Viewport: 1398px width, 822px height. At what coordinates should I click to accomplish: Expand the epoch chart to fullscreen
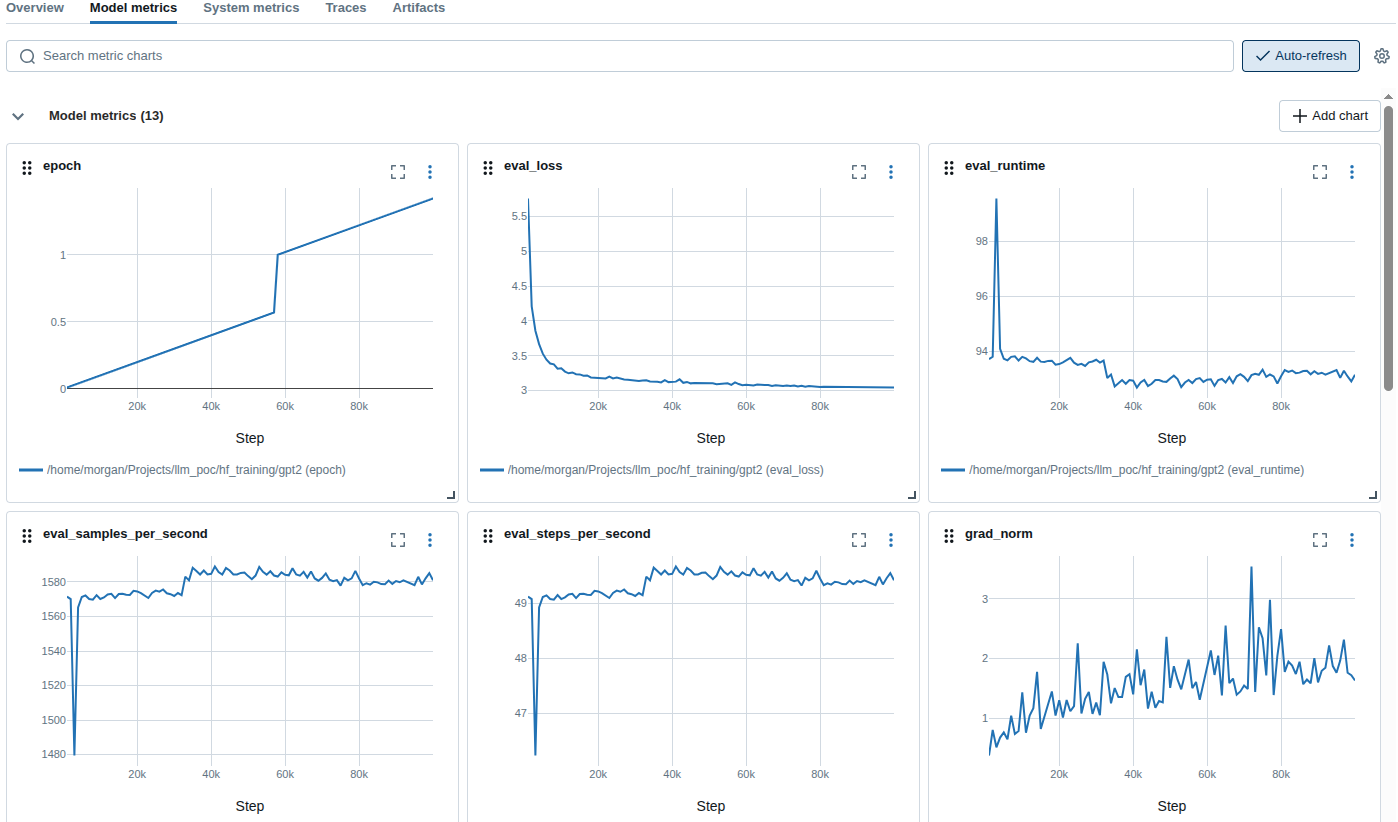[x=398, y=172]
